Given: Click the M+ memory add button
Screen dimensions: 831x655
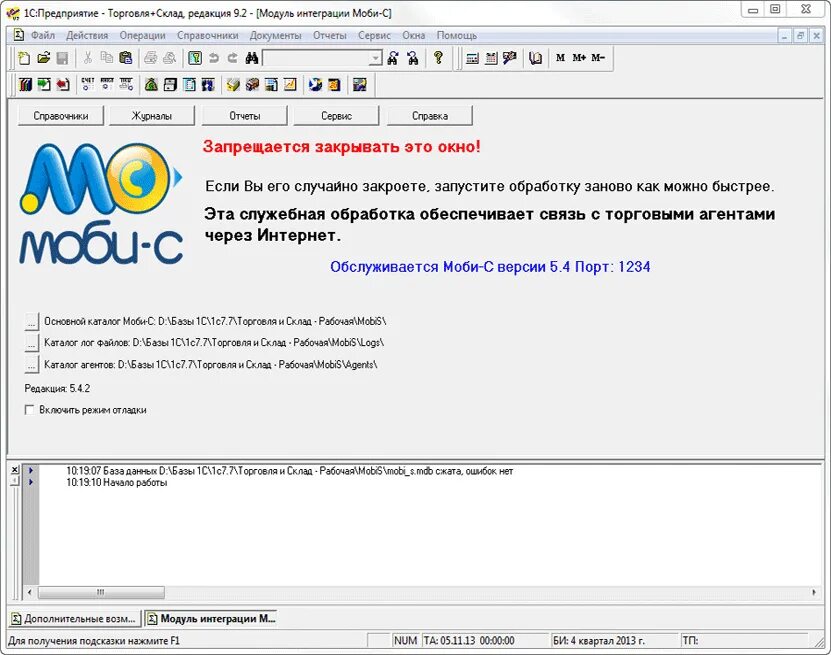Looking at the screenshot, I should (579, 58).
